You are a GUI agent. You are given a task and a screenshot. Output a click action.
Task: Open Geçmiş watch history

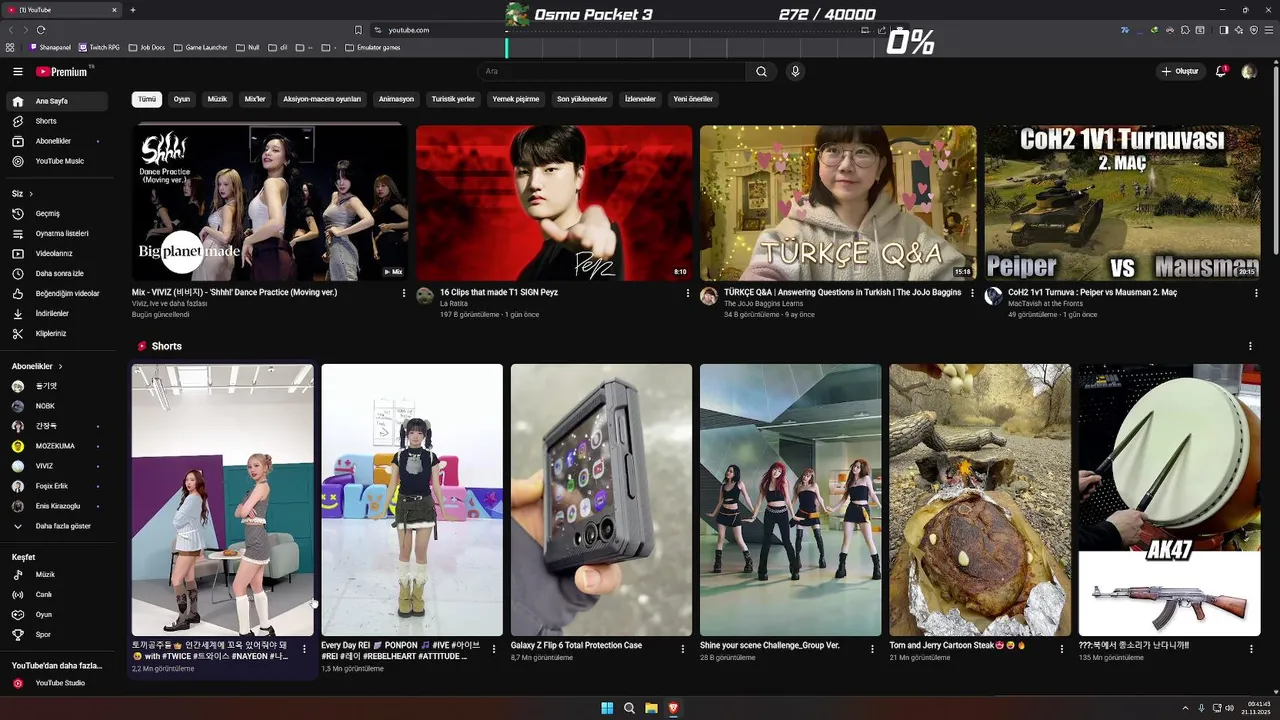pyautogui.click(x=56, y=213)
